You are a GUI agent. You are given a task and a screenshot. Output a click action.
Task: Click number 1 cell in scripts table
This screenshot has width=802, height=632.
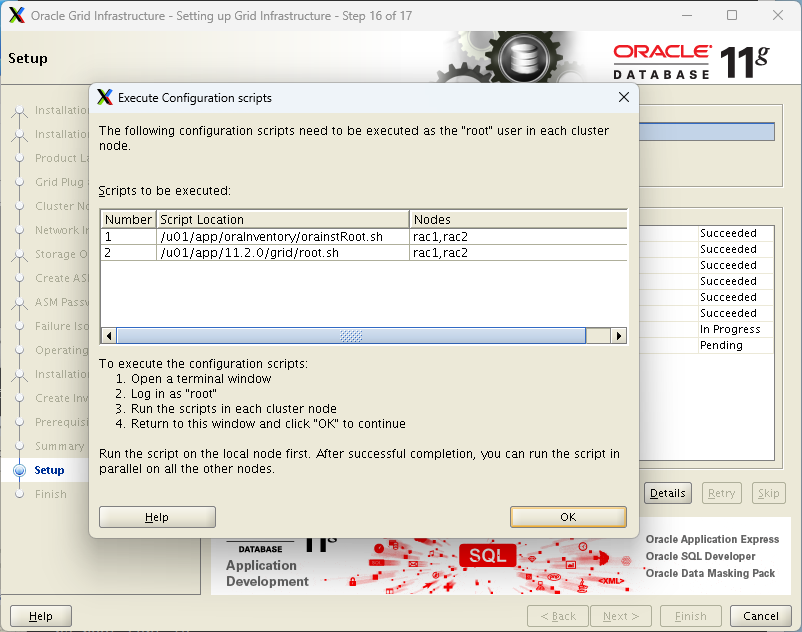tap(128, 237)
